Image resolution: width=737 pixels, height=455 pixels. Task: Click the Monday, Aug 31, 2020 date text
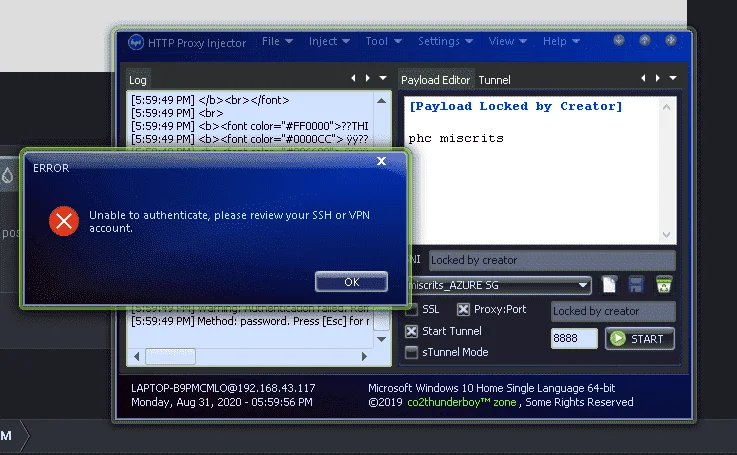click(221, 402)
